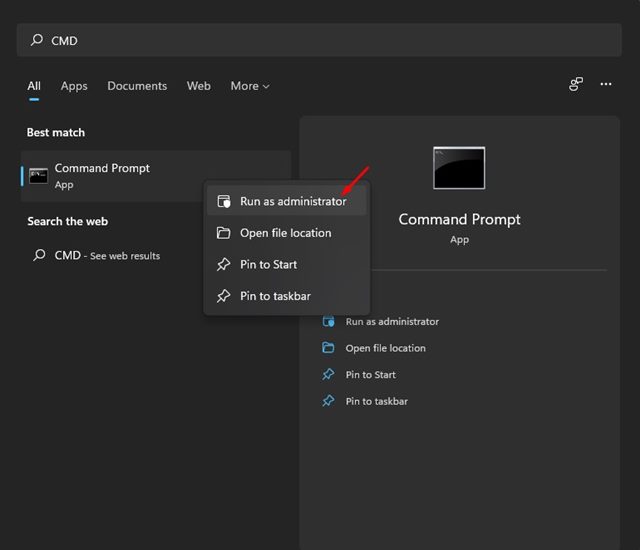
Task: Switch to the Apps tab
Action: pos(74,86)
